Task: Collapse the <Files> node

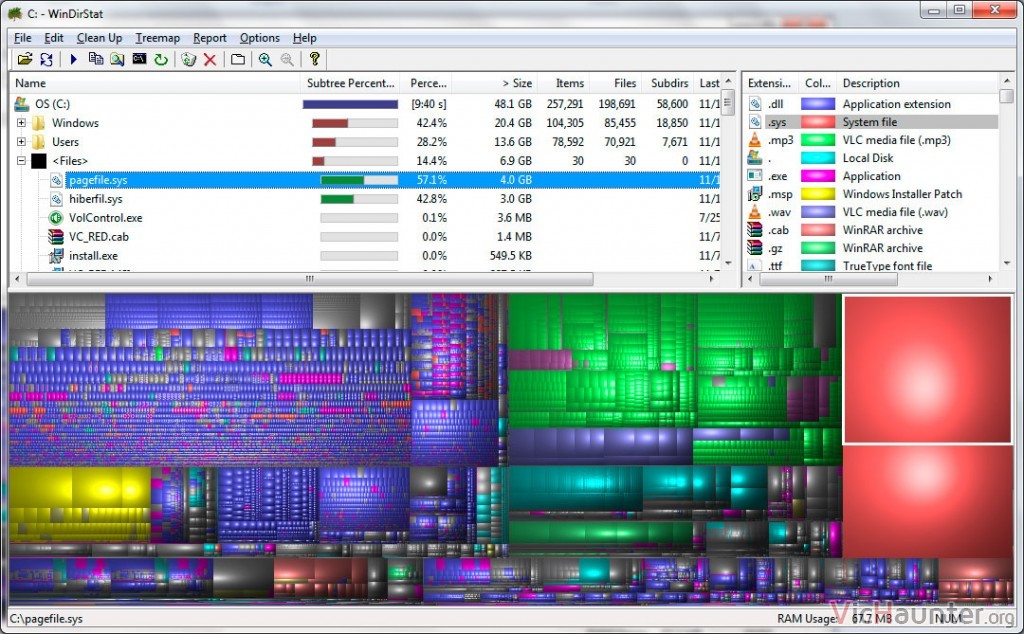Action: 21,161
